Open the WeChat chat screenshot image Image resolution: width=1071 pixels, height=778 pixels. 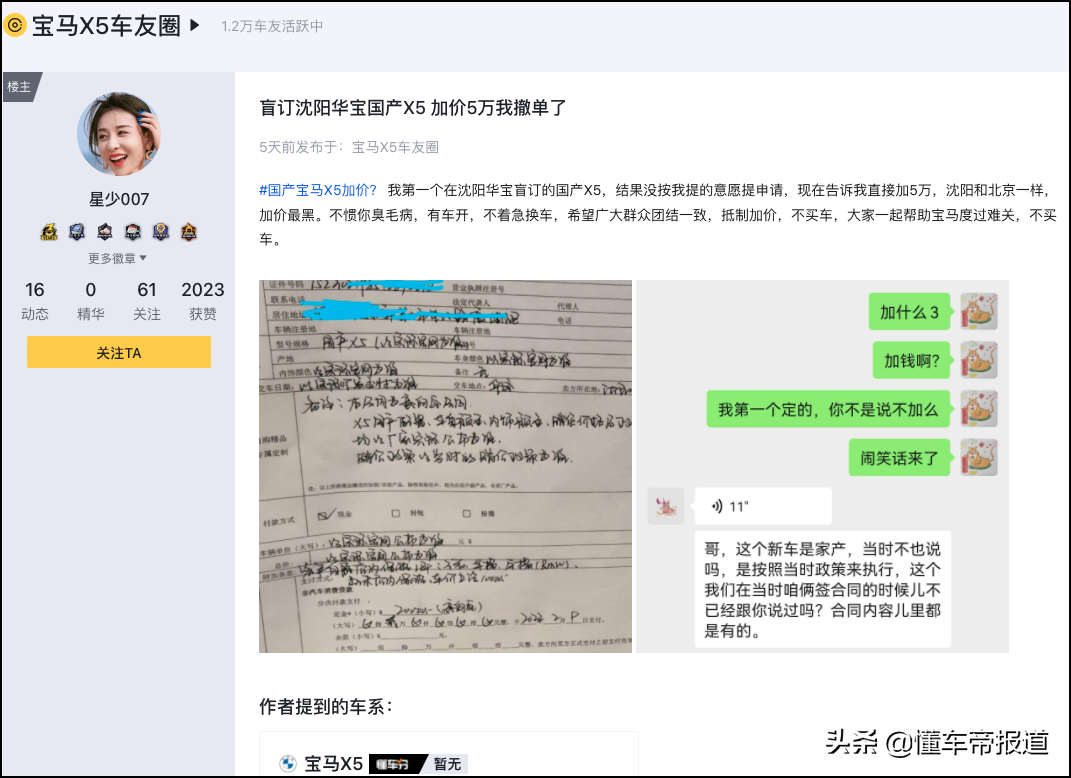822,466
